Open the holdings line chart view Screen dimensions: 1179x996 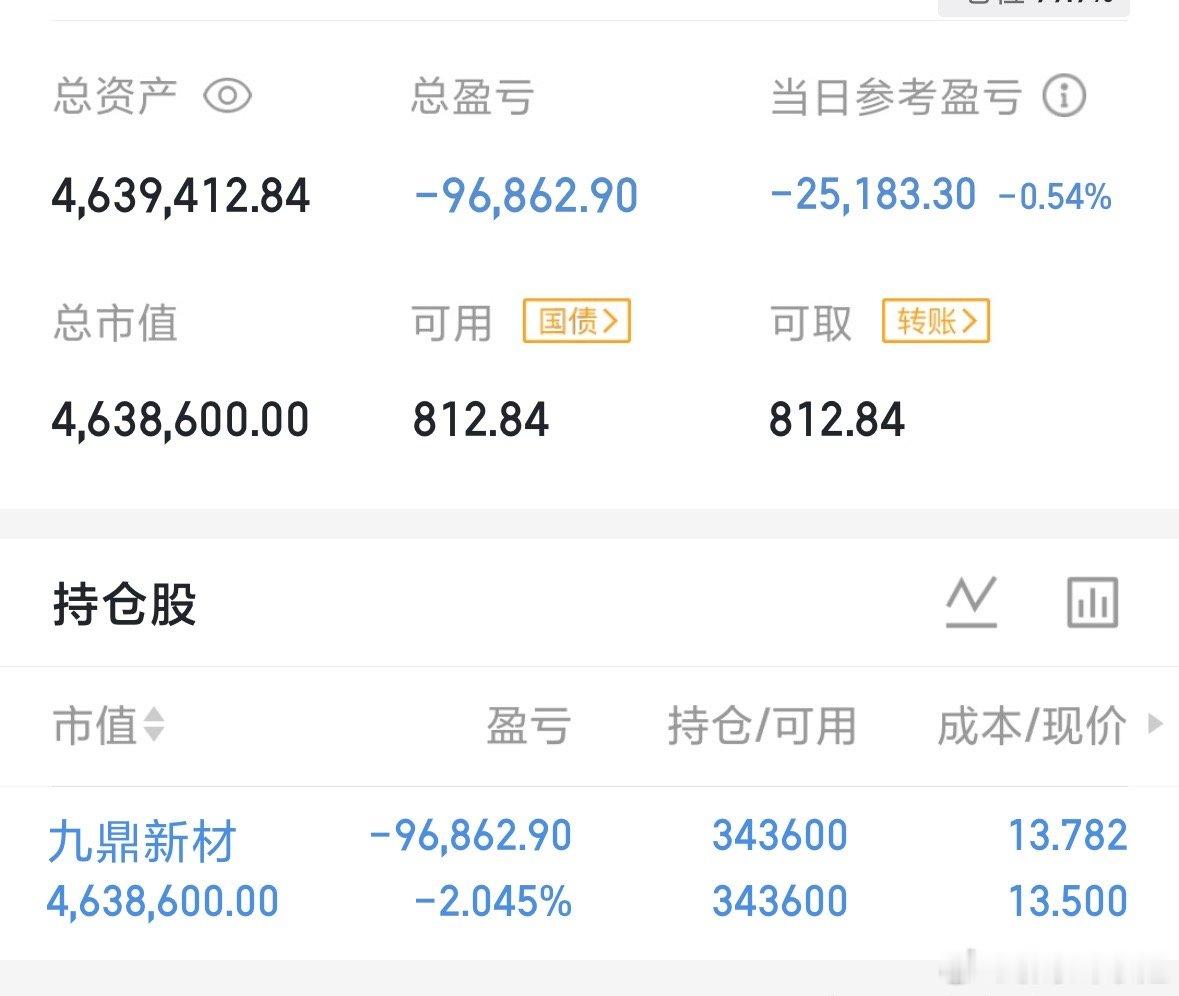pos(971,603)
